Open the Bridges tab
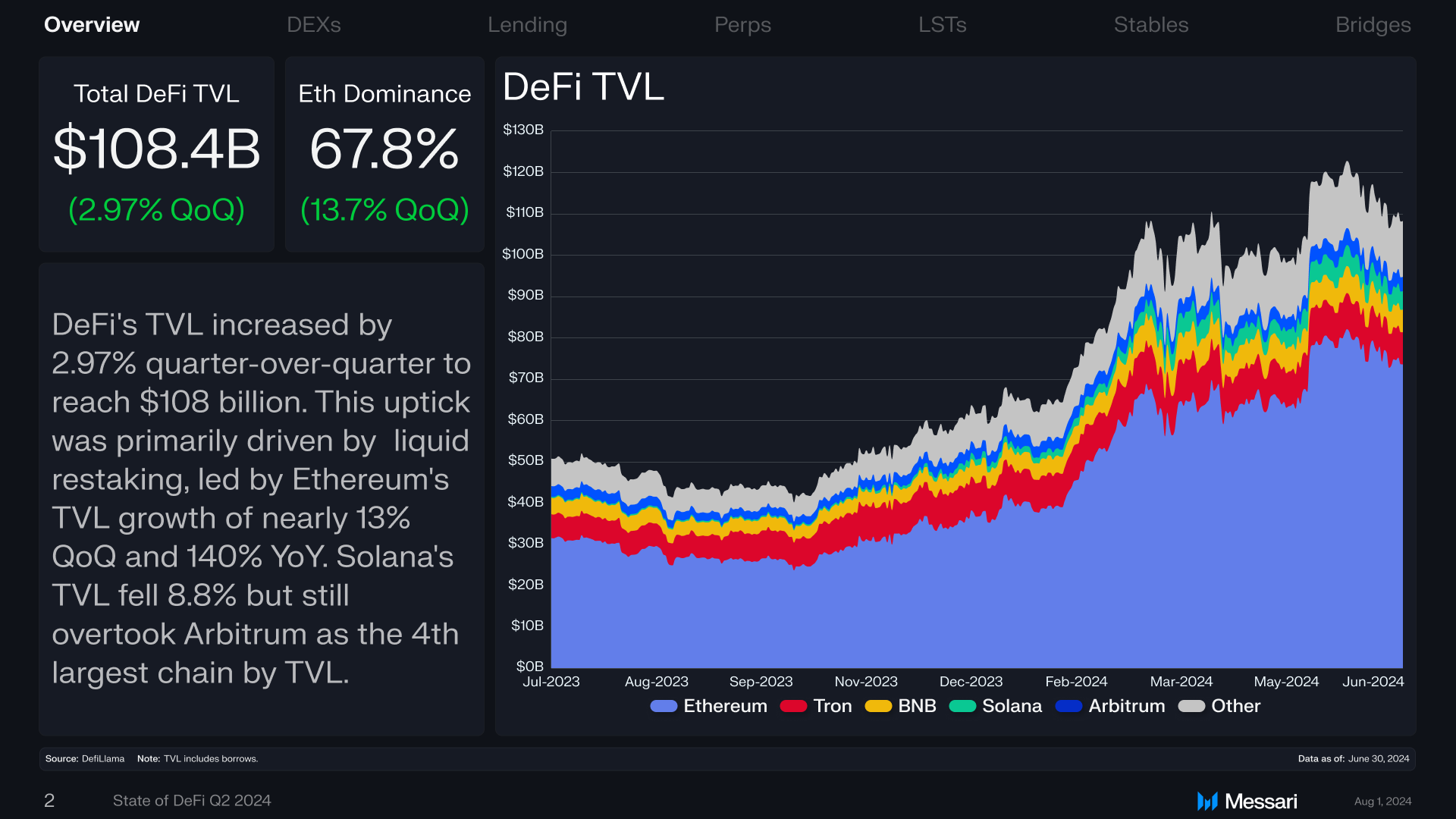Viewport: 1456px width, 819px height. point(1373,25)
